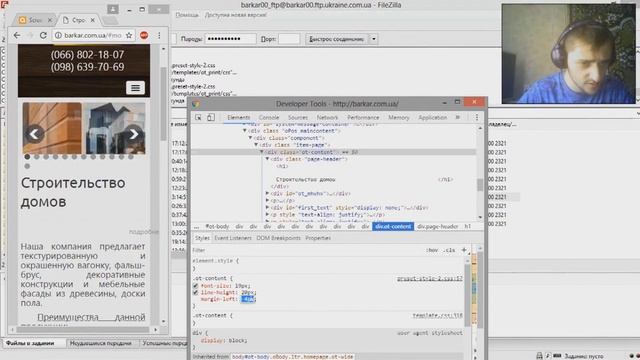Open the Chrome three-dot menu

159,36
